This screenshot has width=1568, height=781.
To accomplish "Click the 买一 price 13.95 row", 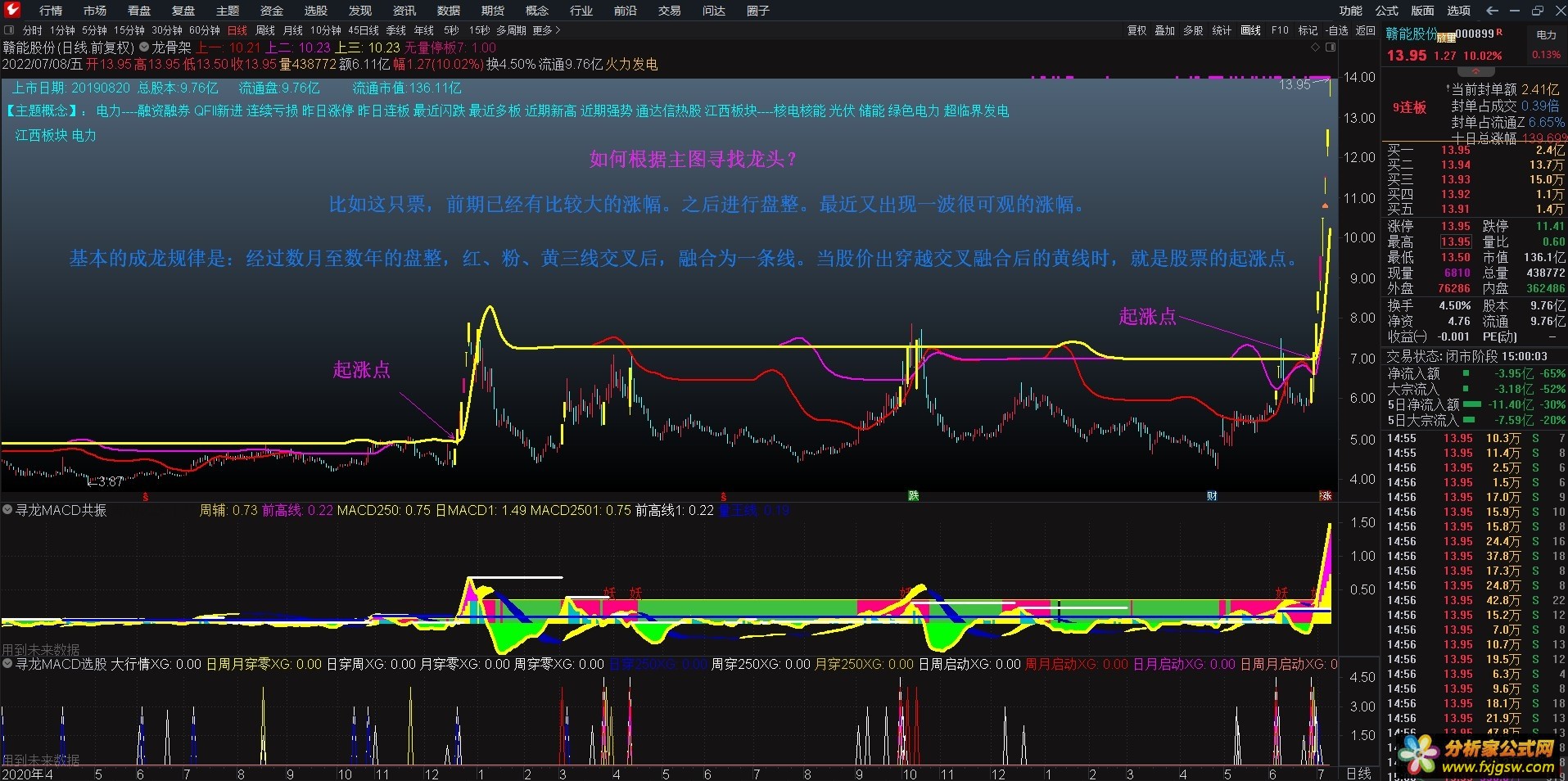I will 1475,150.
